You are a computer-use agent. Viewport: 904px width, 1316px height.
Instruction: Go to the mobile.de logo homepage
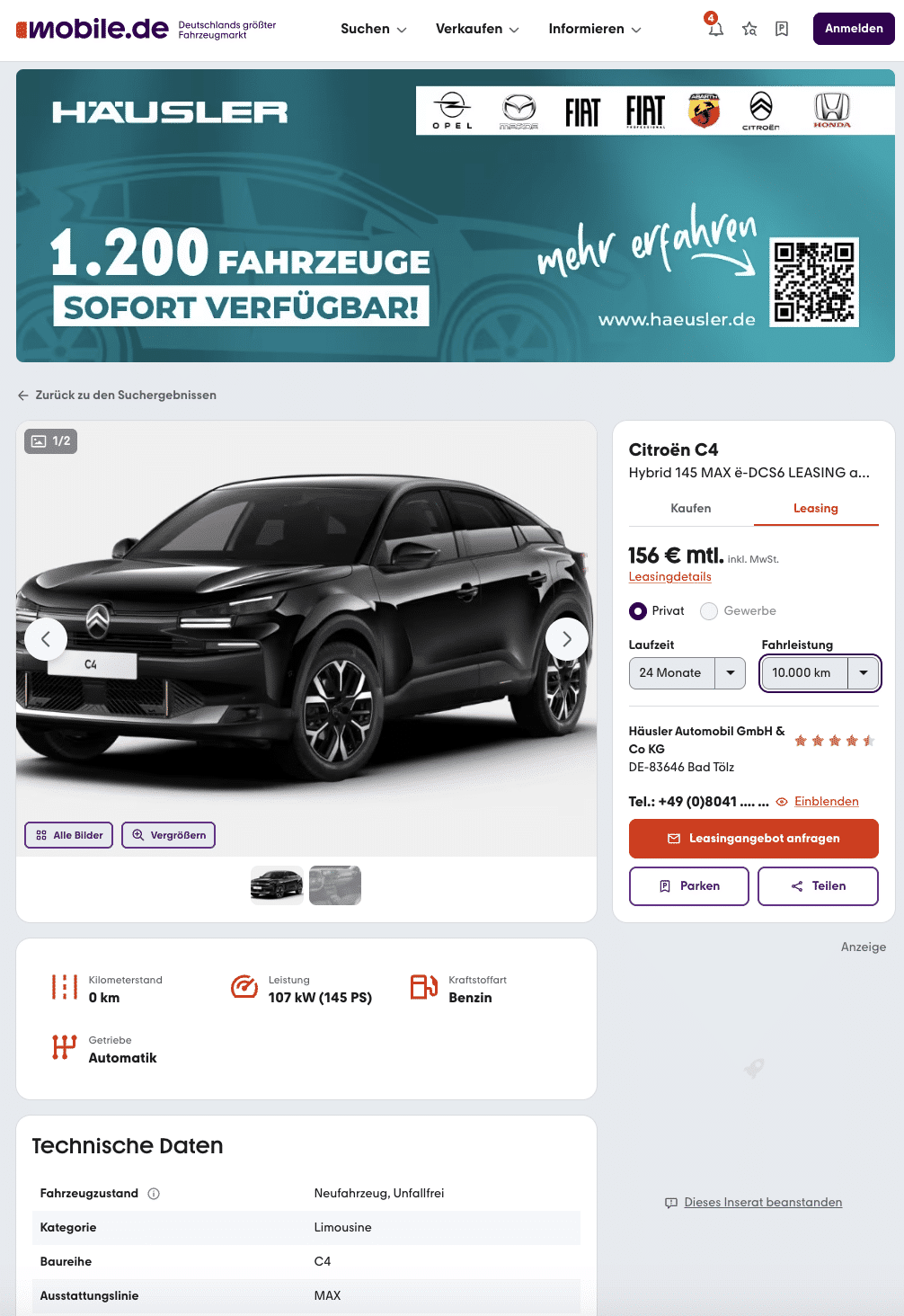93,29
